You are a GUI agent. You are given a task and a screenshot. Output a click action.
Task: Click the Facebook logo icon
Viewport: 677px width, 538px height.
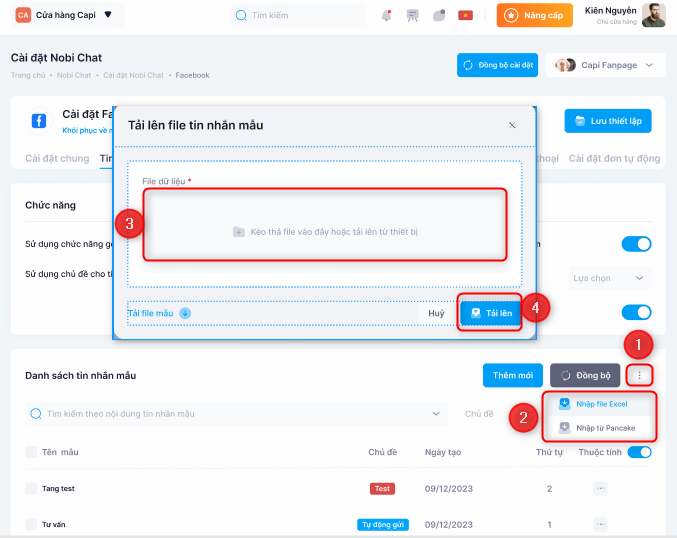[x=39, y=121]
